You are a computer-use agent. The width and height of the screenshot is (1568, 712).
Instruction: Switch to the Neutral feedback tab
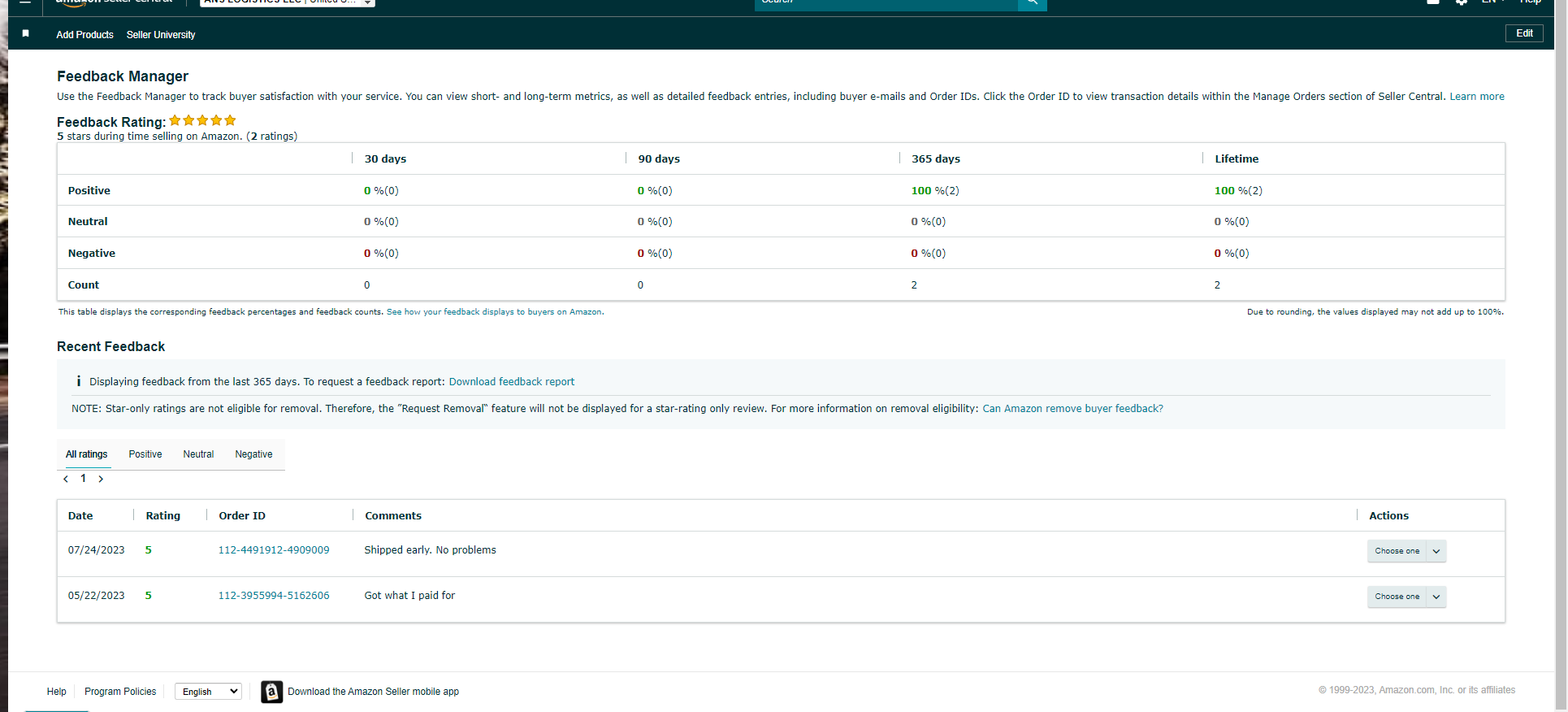point(198,454)
